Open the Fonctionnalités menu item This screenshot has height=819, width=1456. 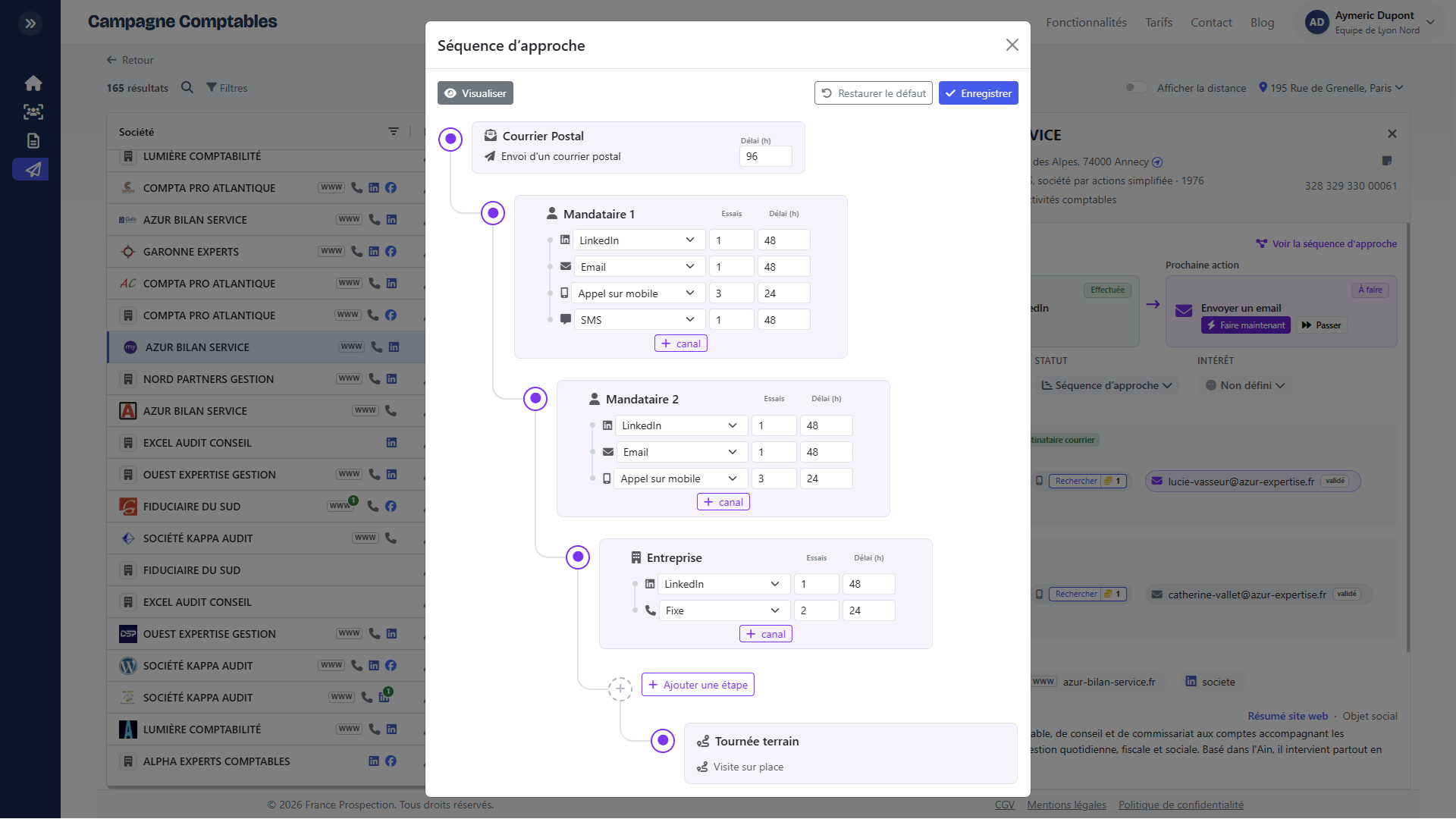pyautogui.click(x=1086, y=23)
